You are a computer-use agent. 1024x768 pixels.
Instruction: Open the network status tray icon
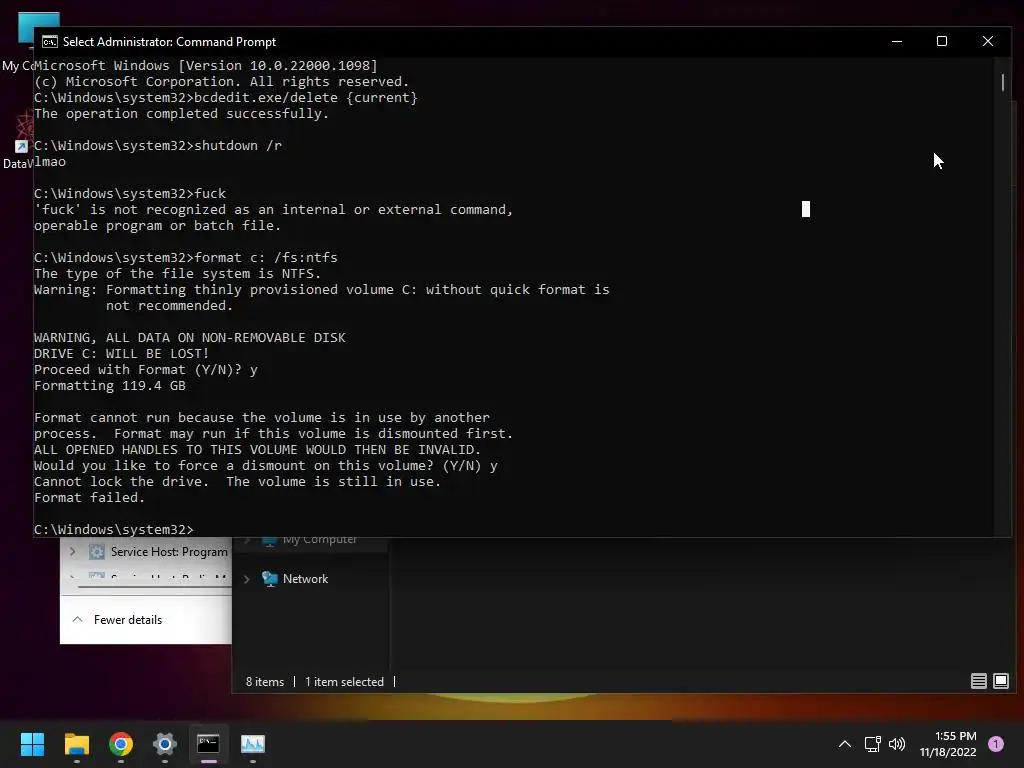coord(872,744)
